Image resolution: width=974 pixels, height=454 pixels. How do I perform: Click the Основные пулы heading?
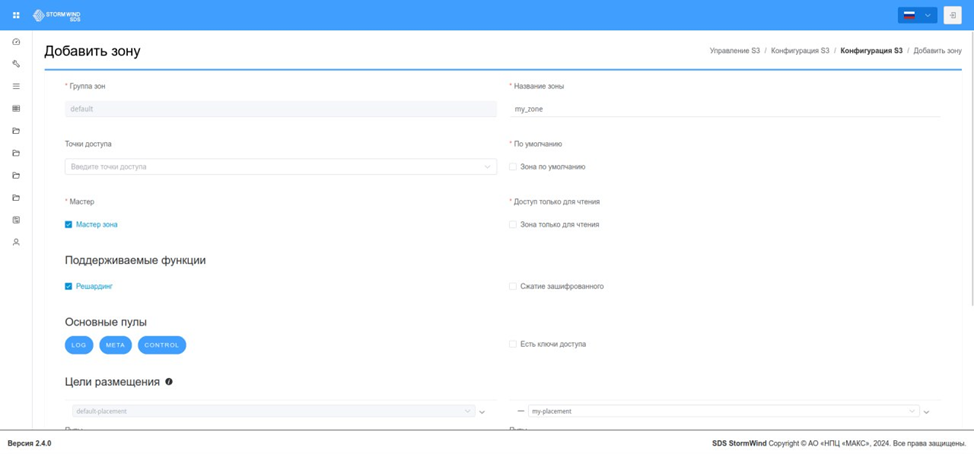[106, 322]
